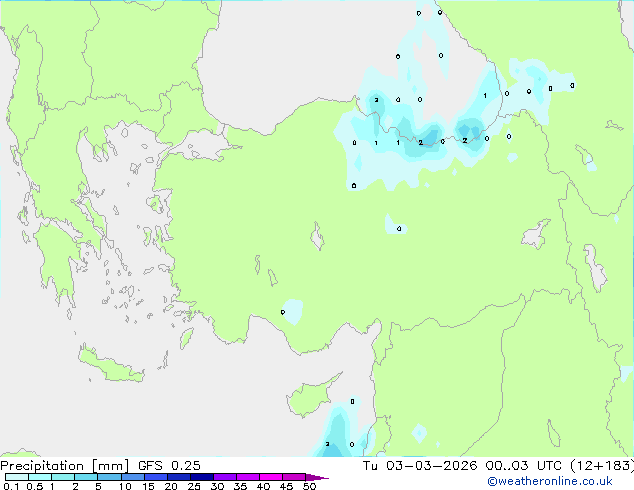634x490 pixels.
Task: Pick the 15–20 mm blue legend swatch
Action: [x=155, y=477]
